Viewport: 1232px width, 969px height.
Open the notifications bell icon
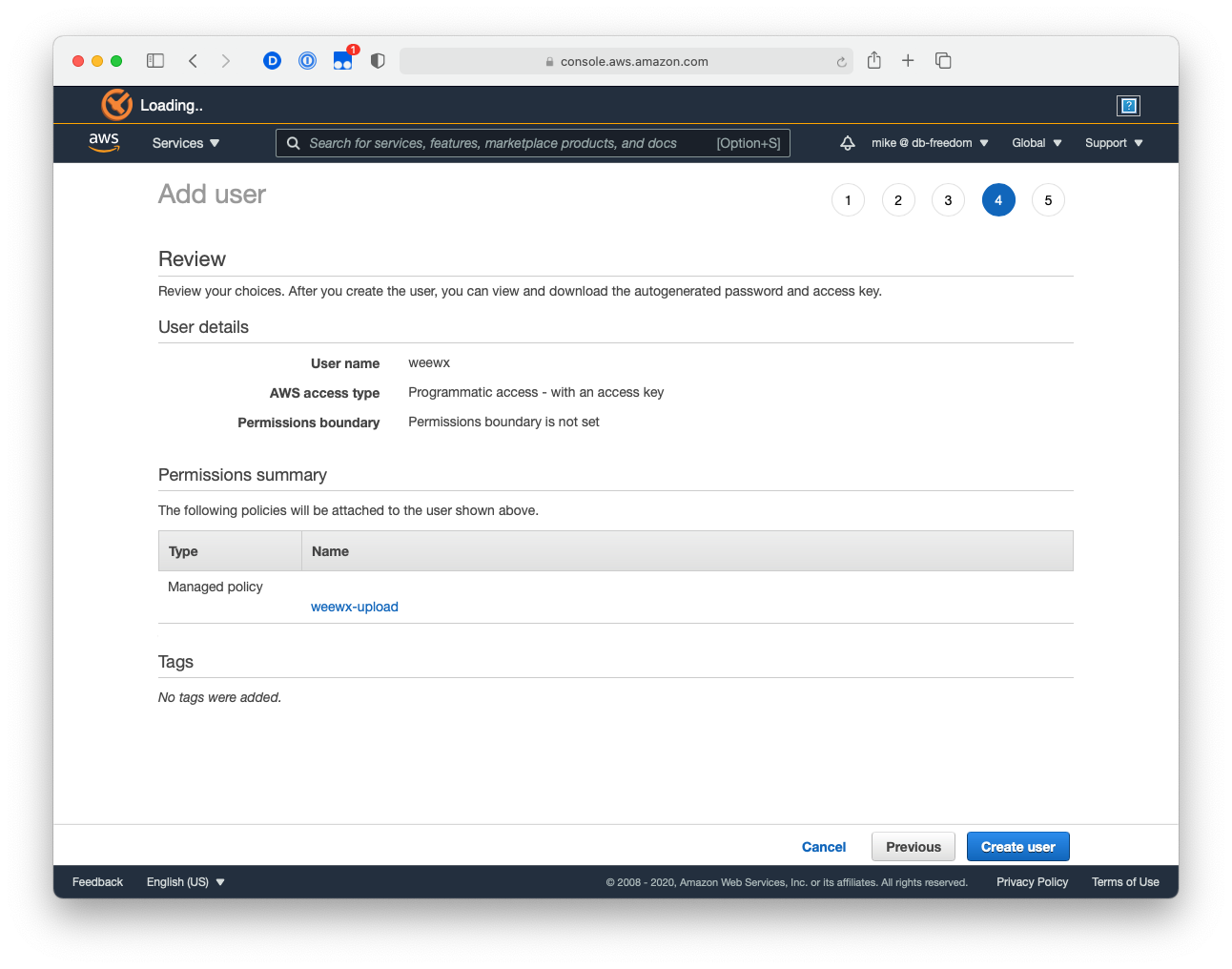(x=848, y=143)
